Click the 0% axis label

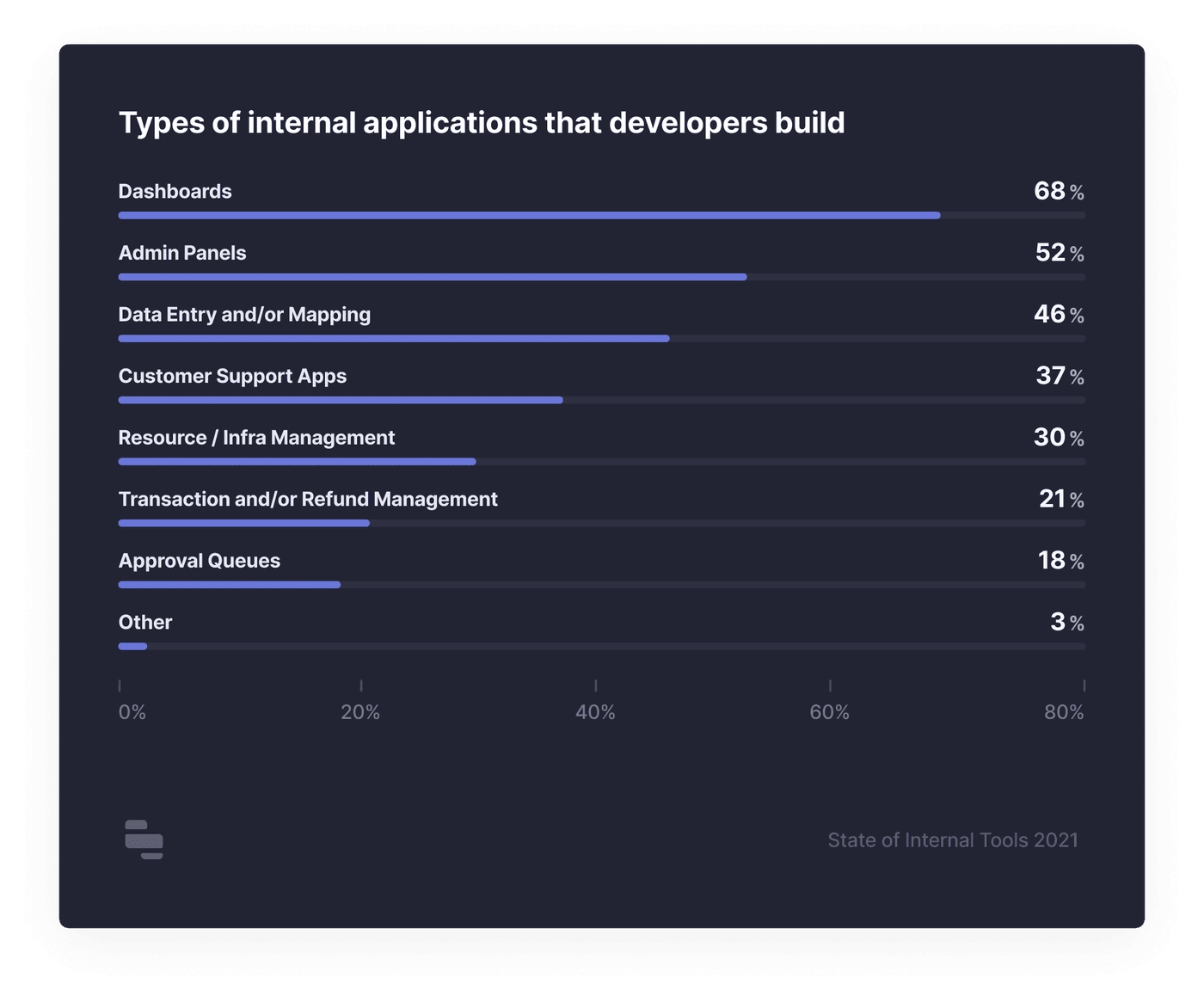pyautogui.click(x=132, y=712)
